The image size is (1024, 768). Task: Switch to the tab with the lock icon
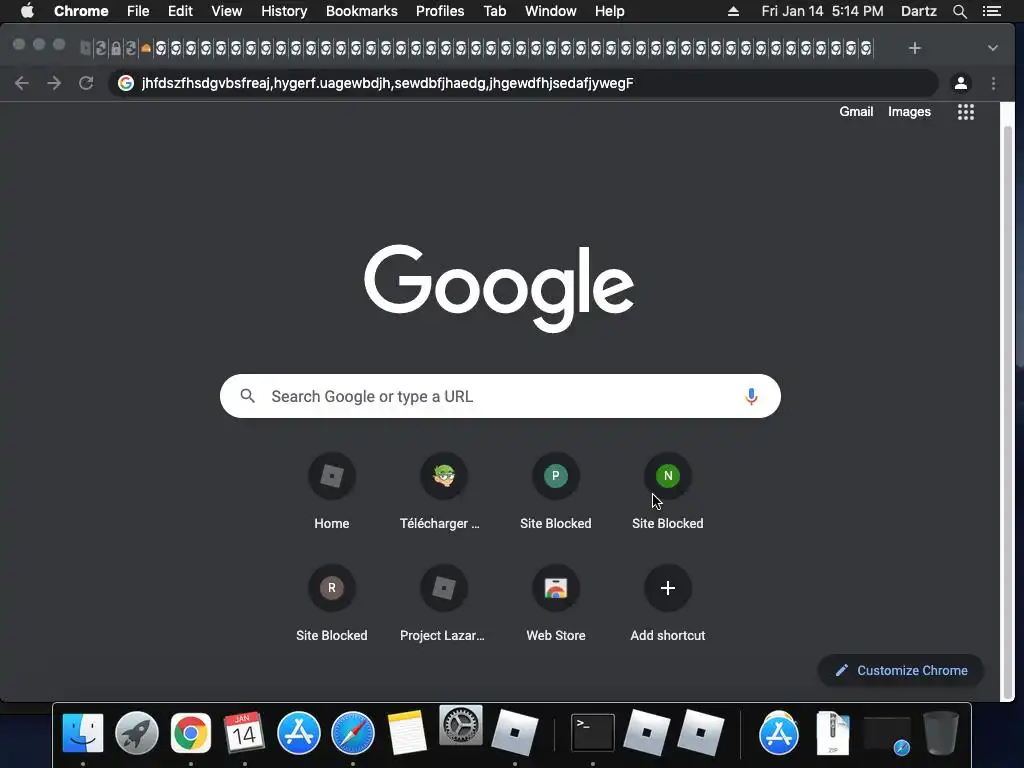click(116, 48)
